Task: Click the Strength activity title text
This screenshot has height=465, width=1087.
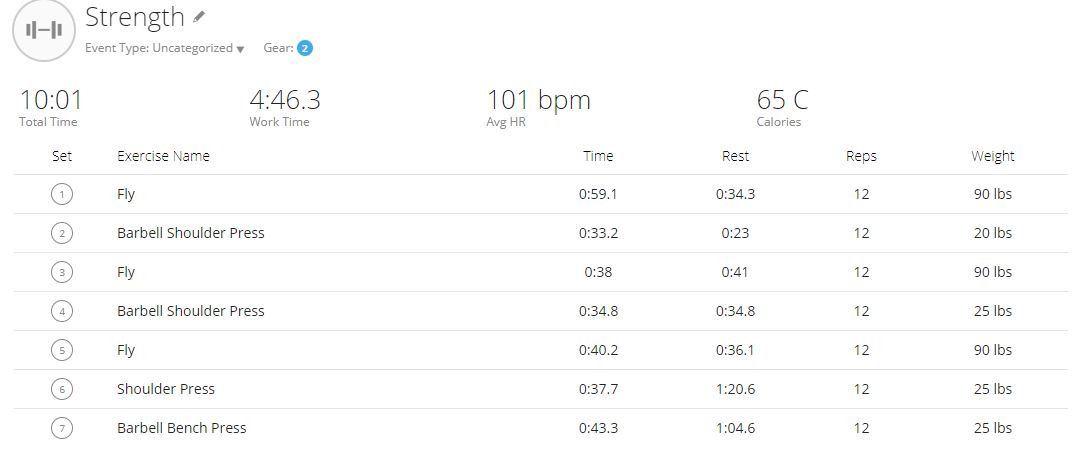Action: pos(134,17)
